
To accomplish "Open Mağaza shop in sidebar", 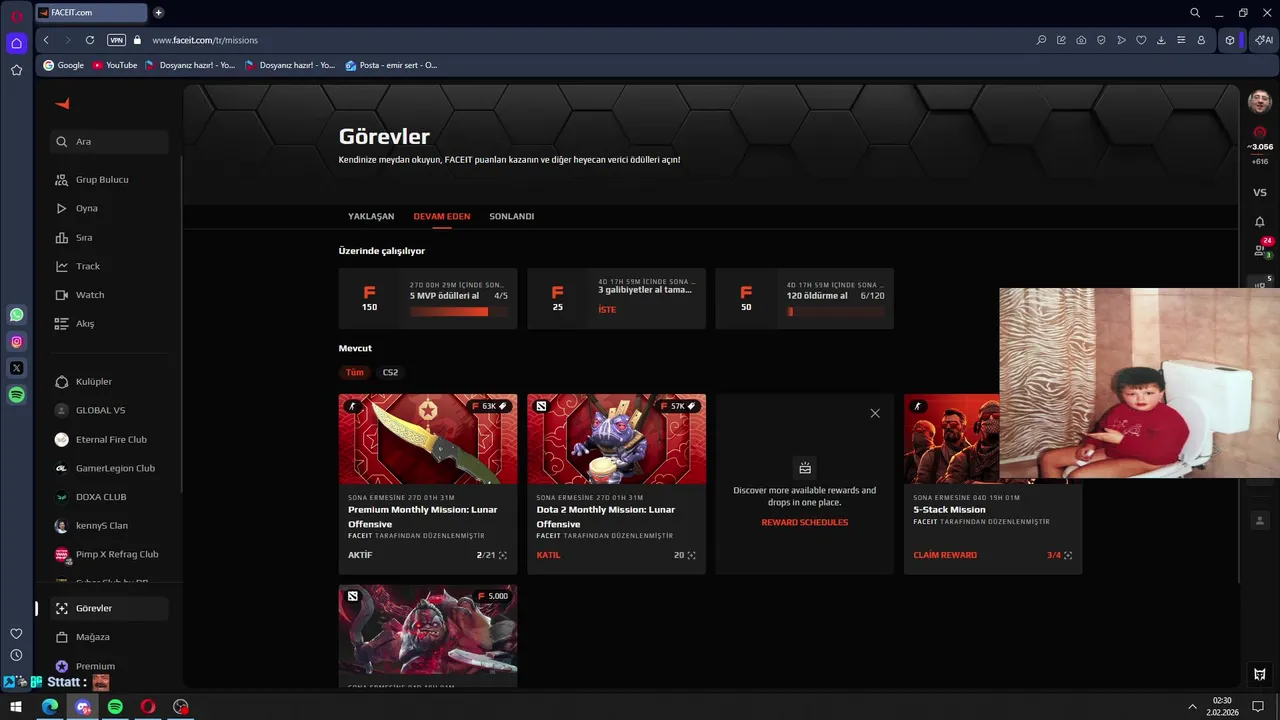I will (x=109, y=637).
